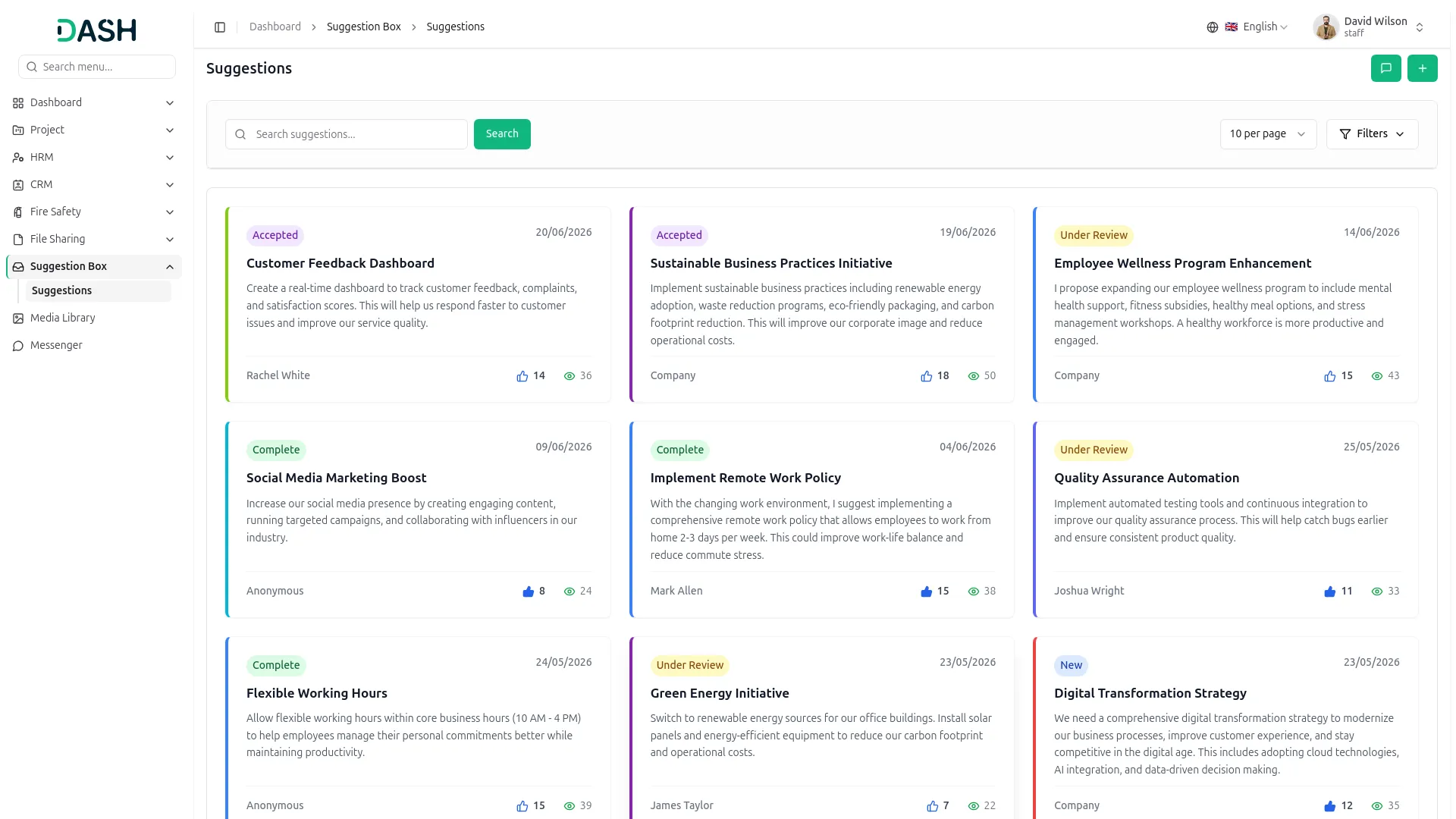Click David Wilson's profile avatar

pos(1326,27)
